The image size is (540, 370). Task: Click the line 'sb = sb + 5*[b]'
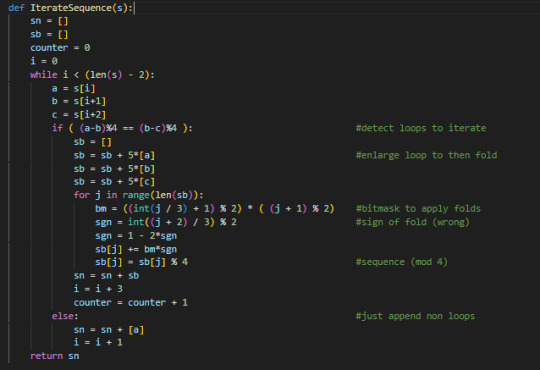tap(114, 169)
